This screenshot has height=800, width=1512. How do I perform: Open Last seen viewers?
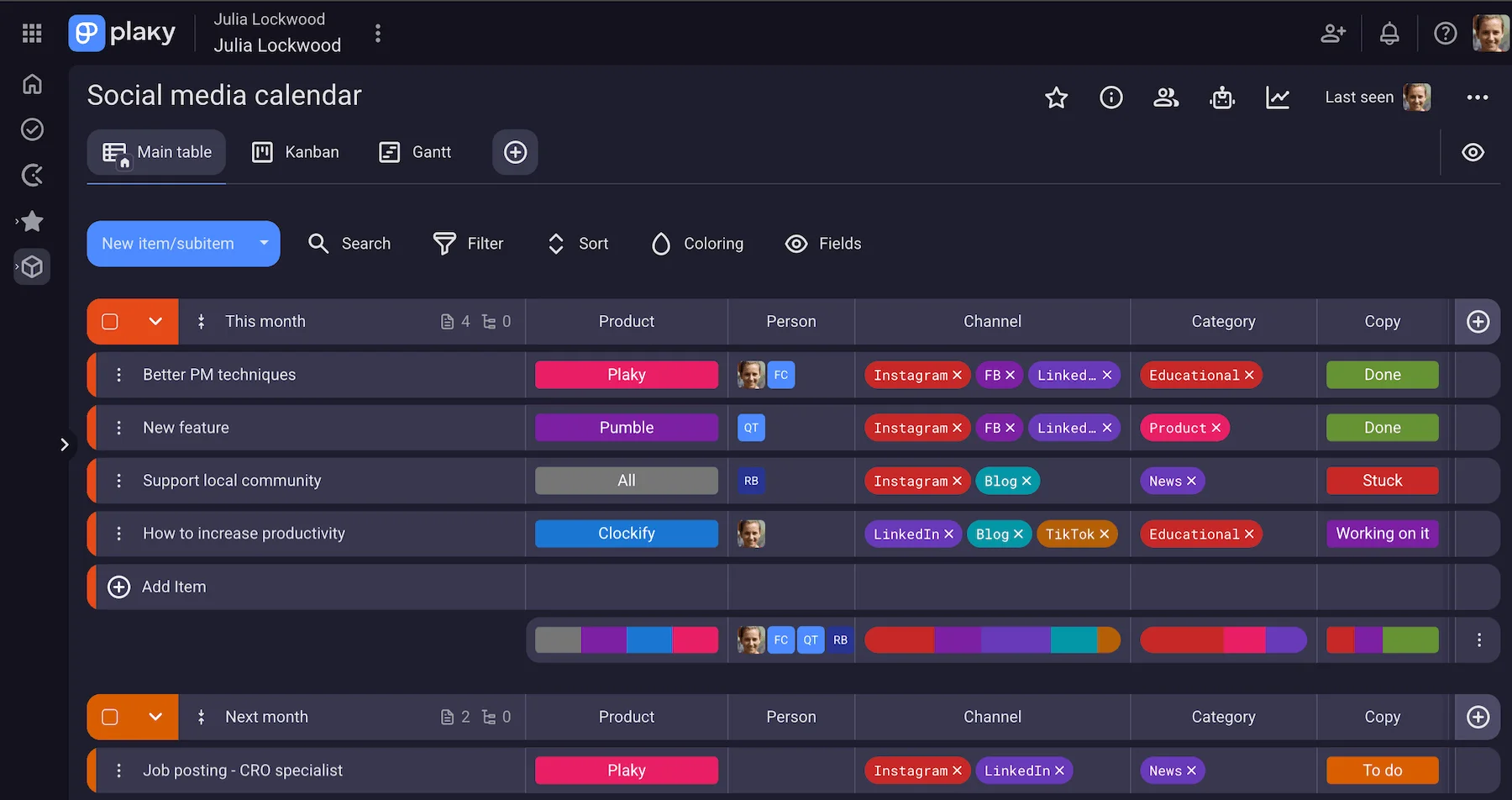click(1378, 97)
